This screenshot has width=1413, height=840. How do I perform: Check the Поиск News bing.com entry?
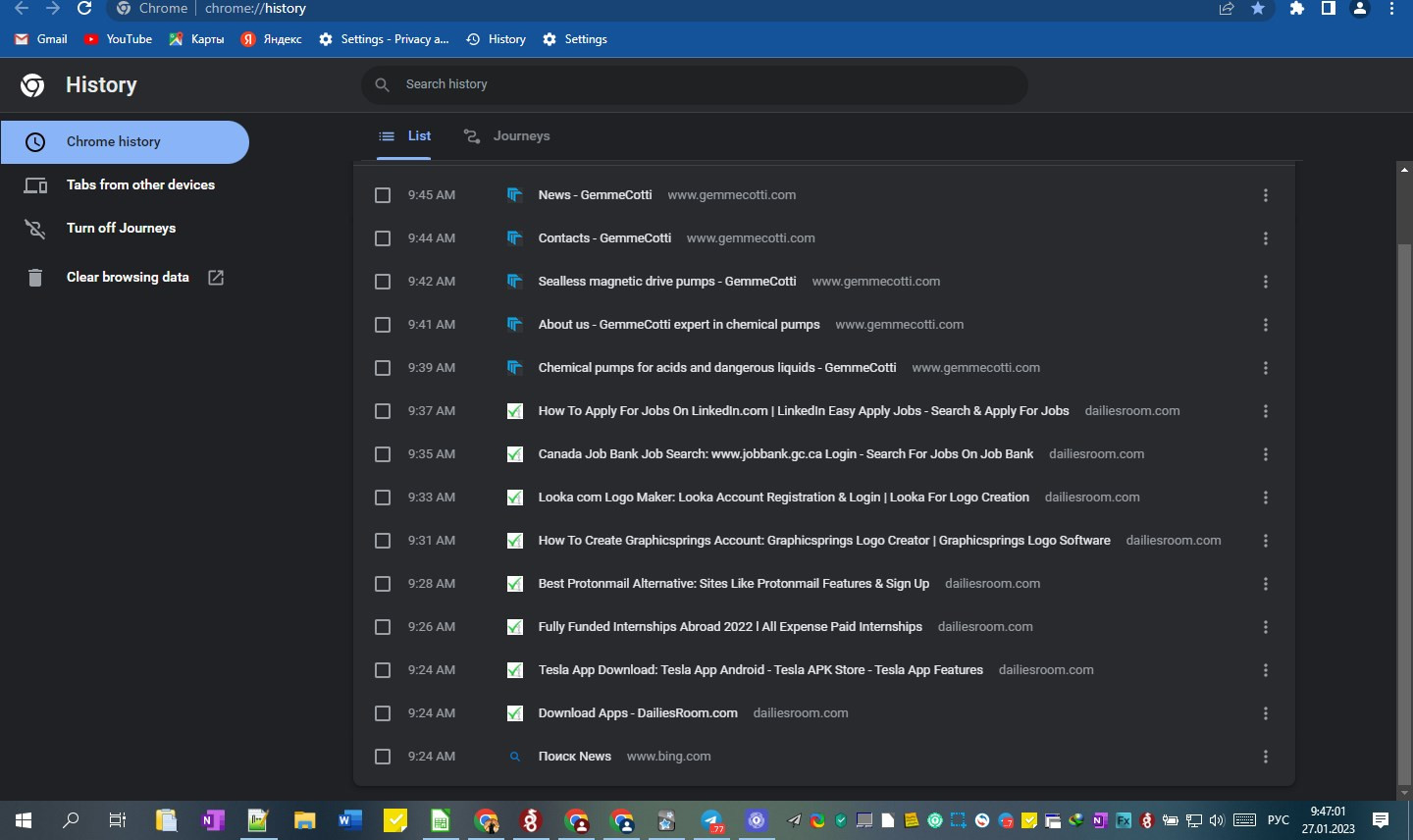coord(383,757)
